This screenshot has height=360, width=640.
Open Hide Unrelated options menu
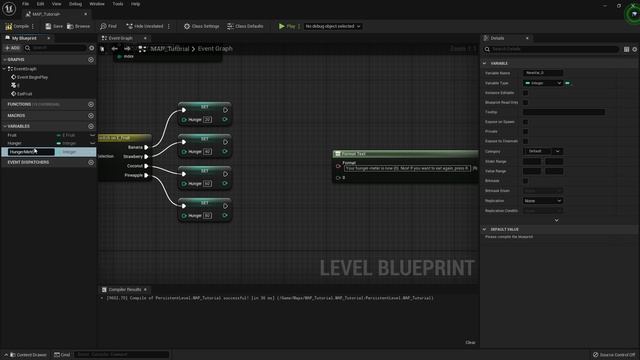click(x=169, y=26)
